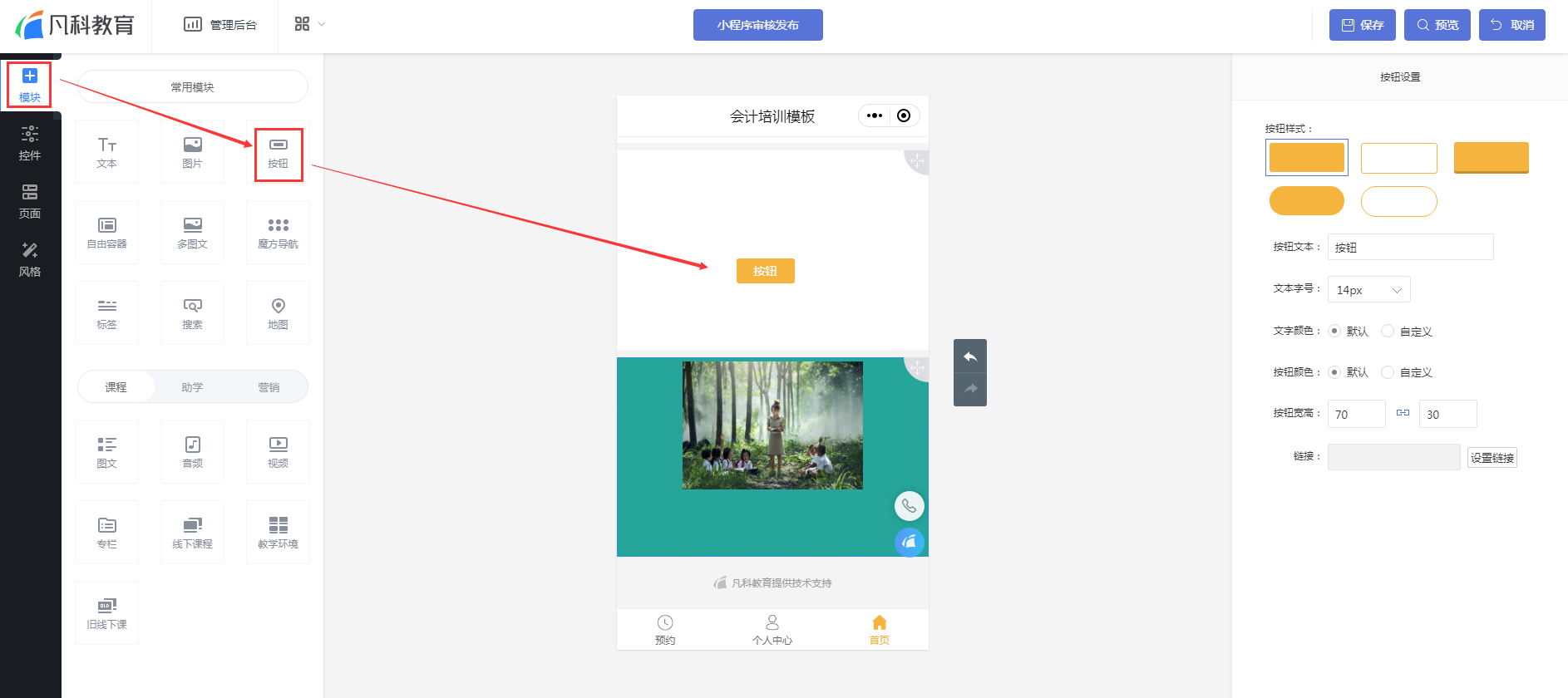Select the orange 按钮 in the preview
This screenshot has height=698, width=1568.
(766, 271)
